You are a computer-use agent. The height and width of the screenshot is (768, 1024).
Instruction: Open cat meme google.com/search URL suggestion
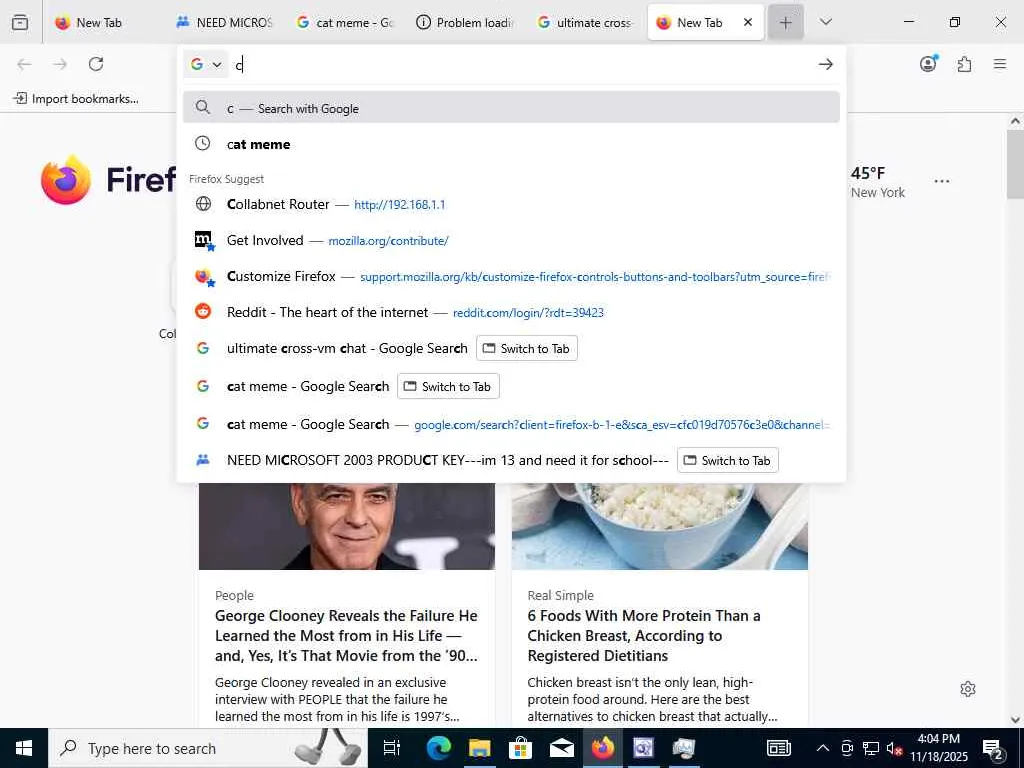(511, 424)
